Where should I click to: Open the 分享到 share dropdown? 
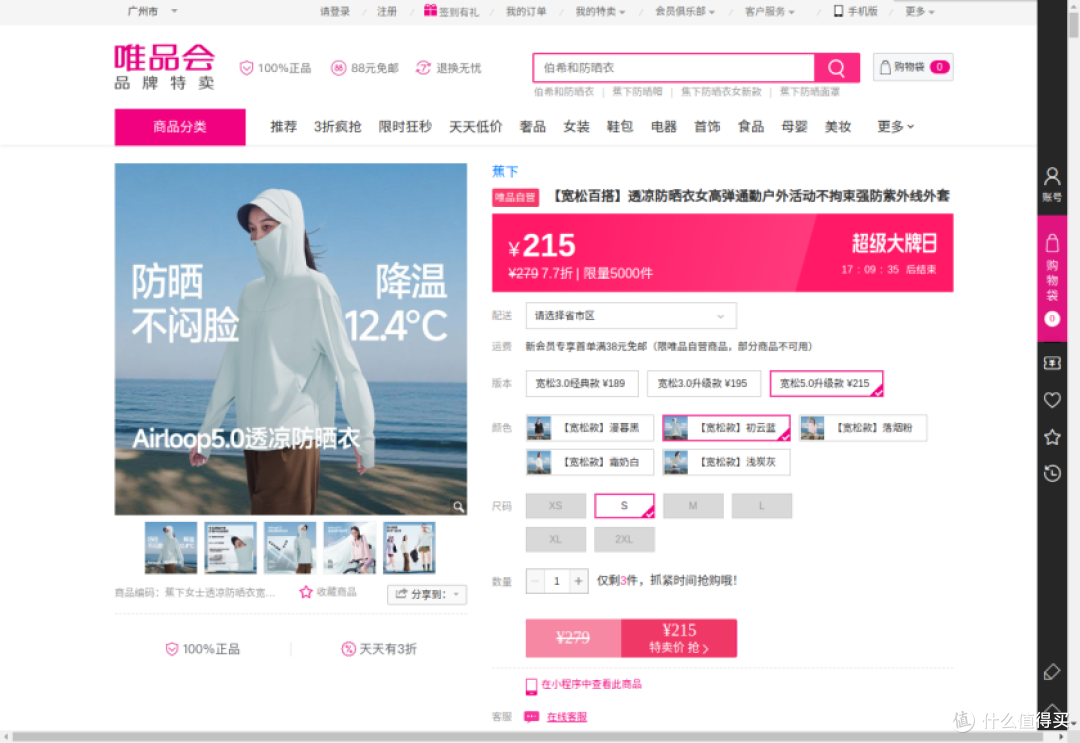(427, 594)
